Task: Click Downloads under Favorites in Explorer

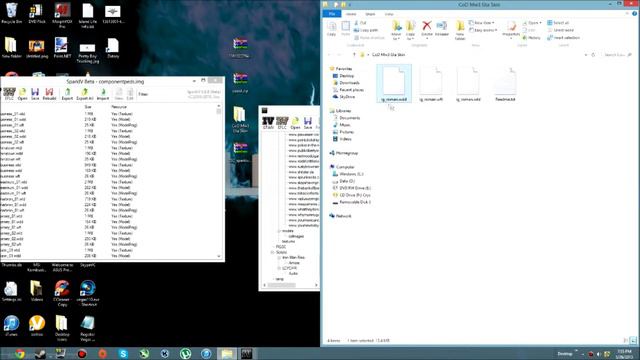Action: click(346, 83)
